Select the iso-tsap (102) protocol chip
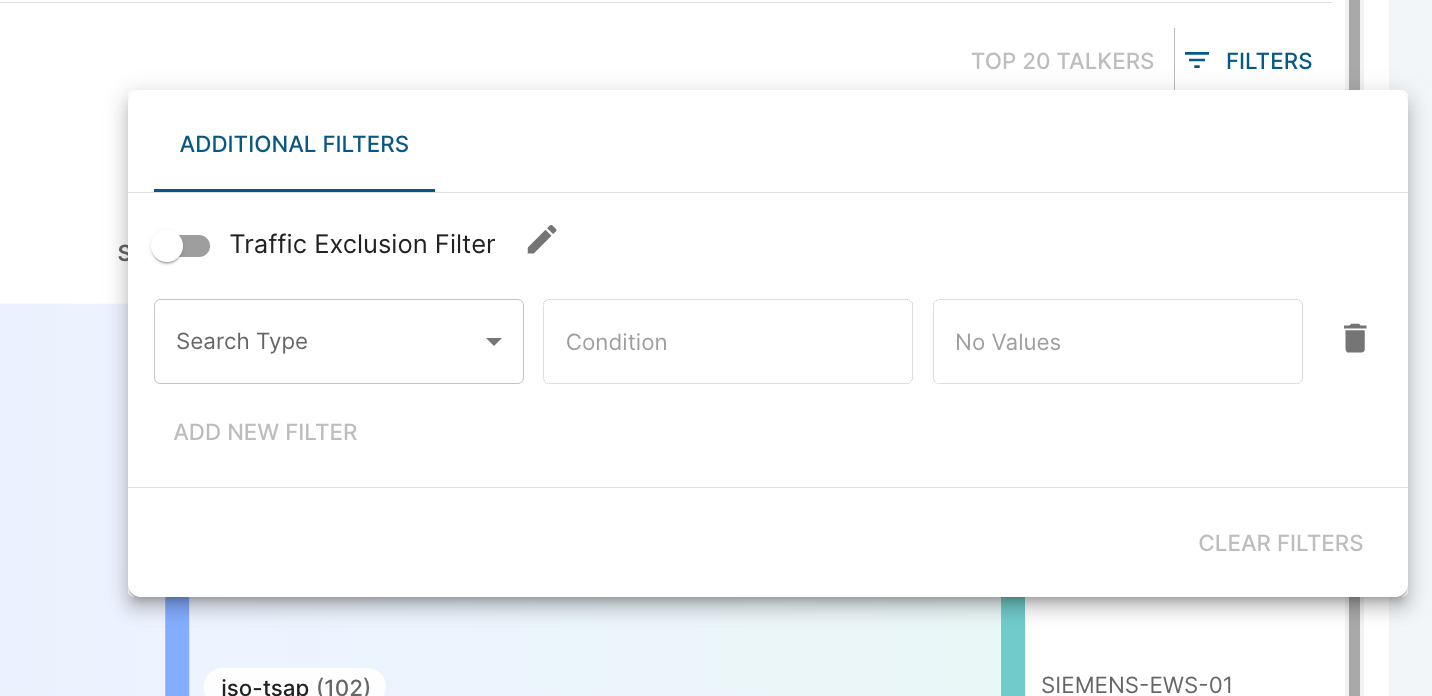 click(295, 684)
